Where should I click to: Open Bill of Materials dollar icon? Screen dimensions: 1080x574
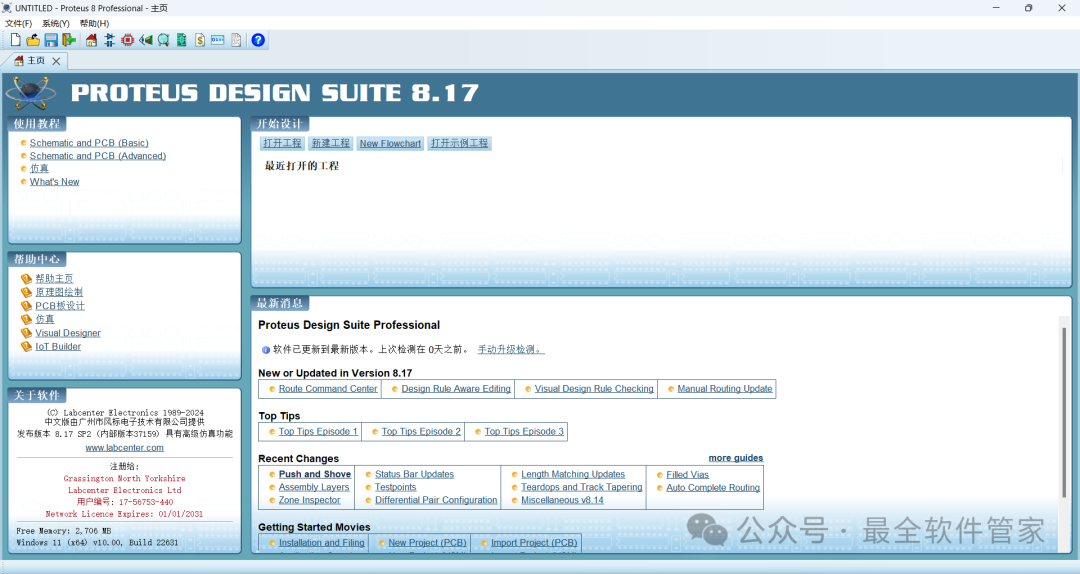coord(200,40)
